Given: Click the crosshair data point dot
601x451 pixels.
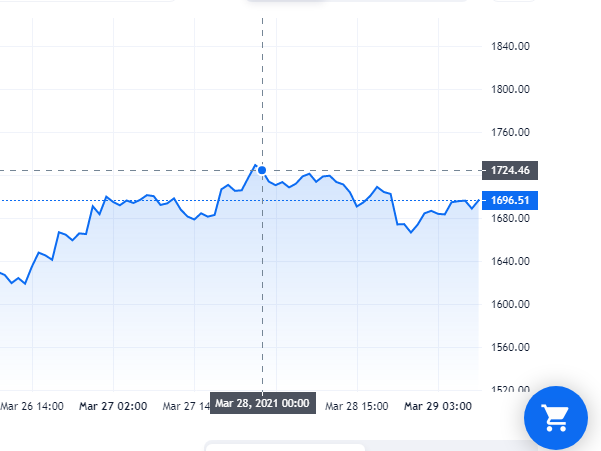Looking at the screenshot, I should click(x=262, y=170).
